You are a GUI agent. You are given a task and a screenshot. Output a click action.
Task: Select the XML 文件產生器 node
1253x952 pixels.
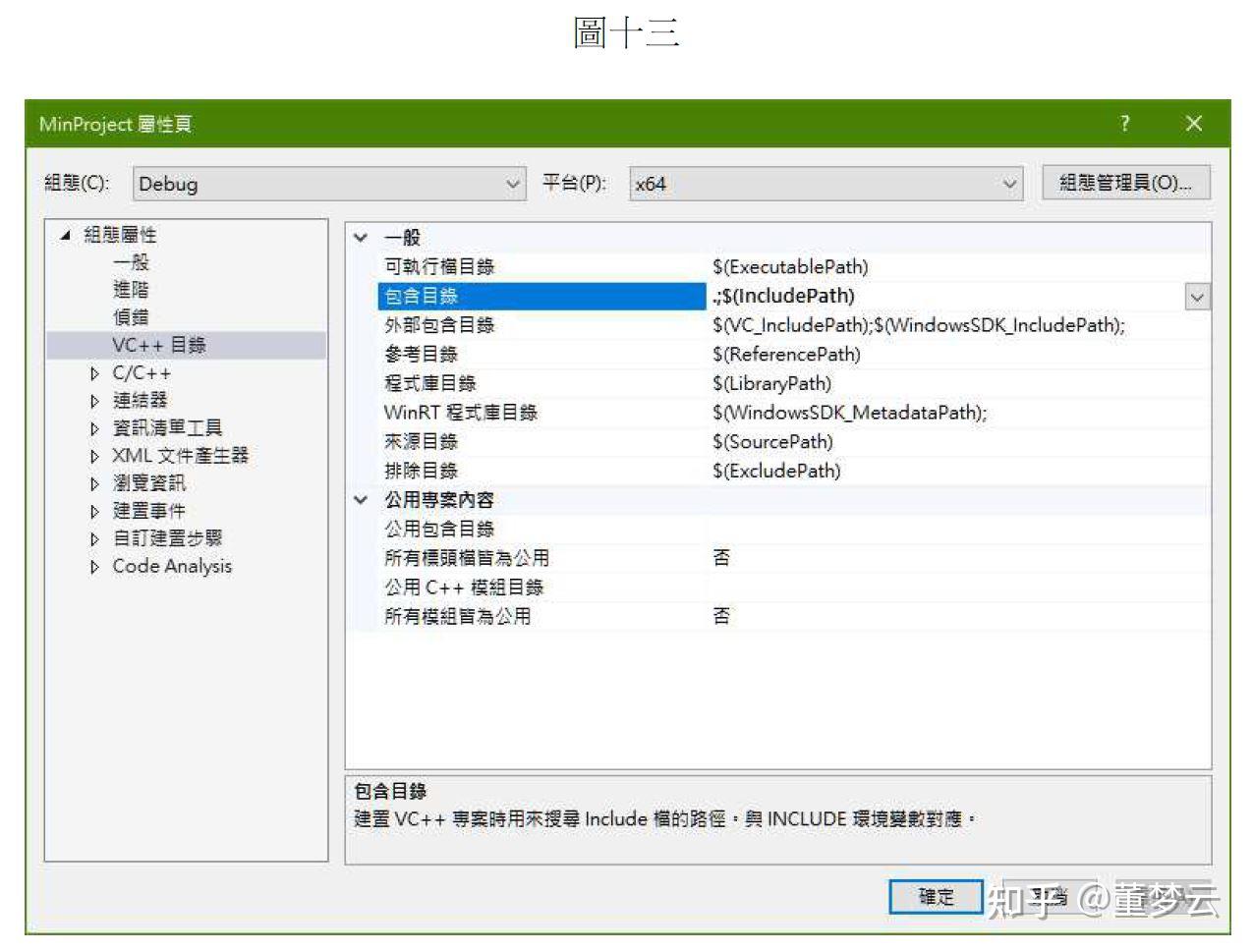tap(182, 455)
